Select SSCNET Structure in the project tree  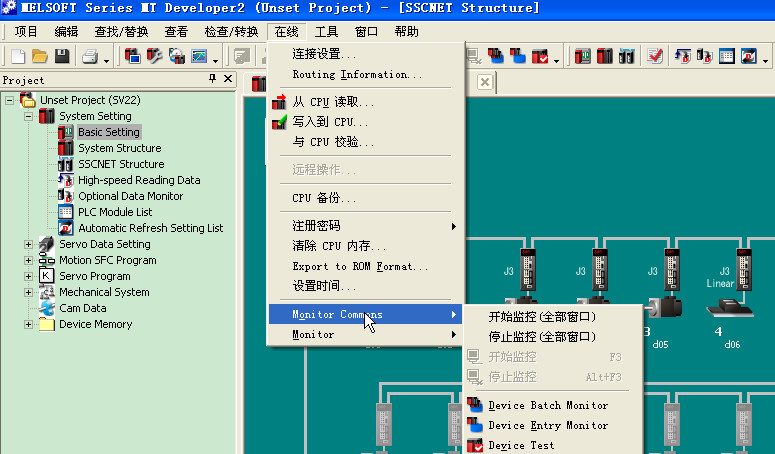[120, 164]
